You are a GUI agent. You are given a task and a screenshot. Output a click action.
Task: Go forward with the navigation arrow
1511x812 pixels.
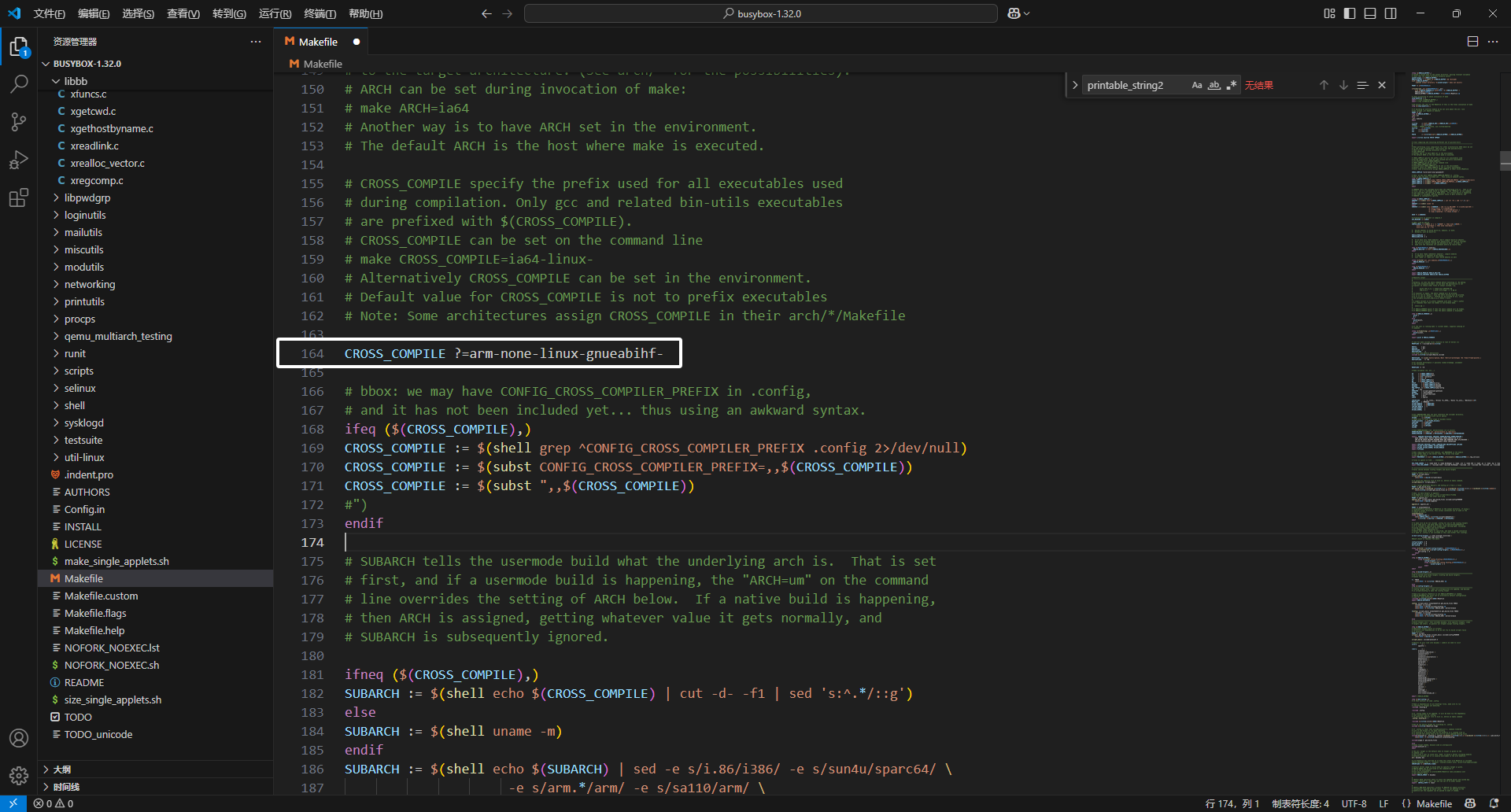point(507,13)
